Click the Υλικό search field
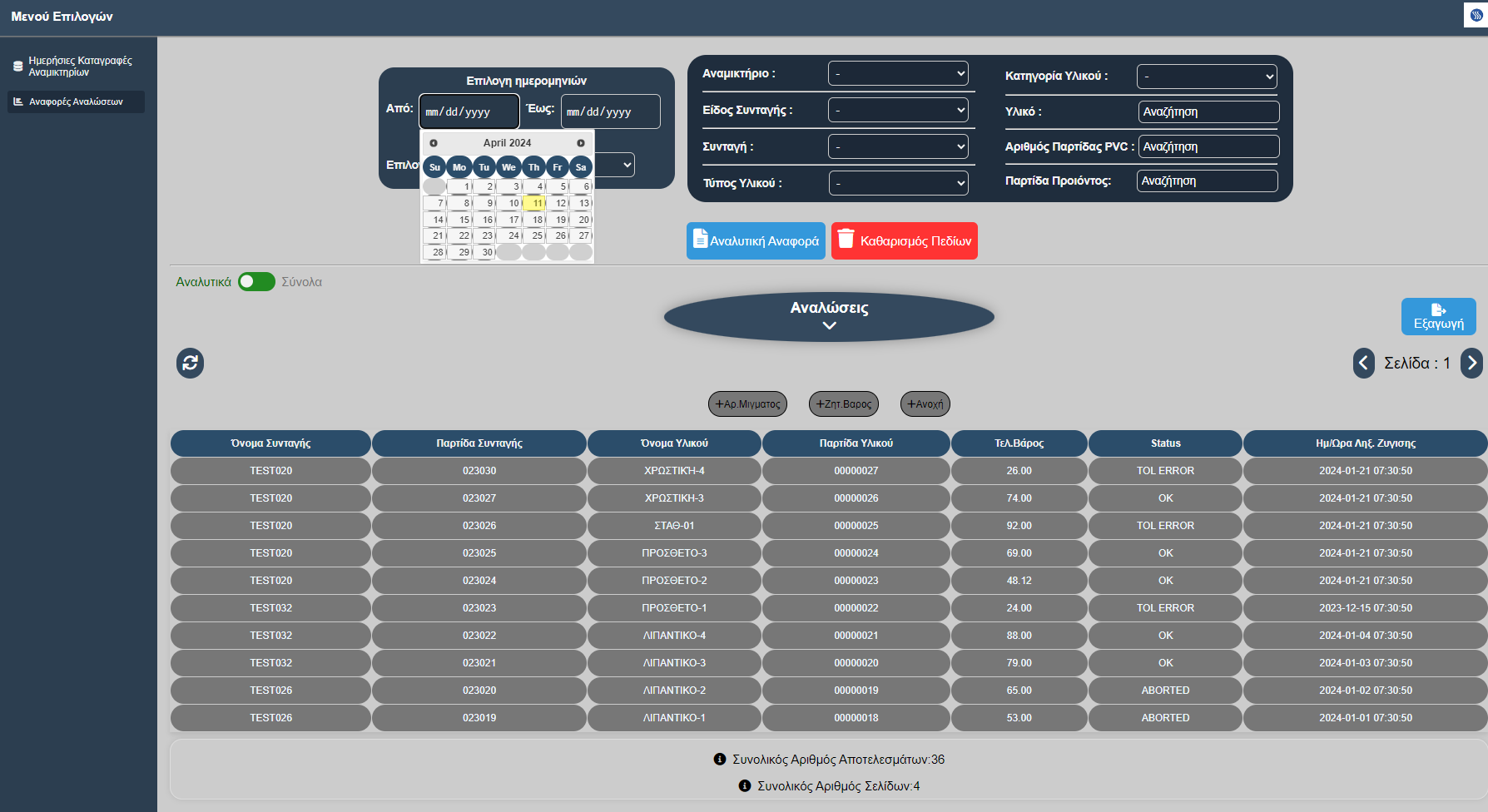Viewport: 1488px width, 812px height. [1208, 111]
